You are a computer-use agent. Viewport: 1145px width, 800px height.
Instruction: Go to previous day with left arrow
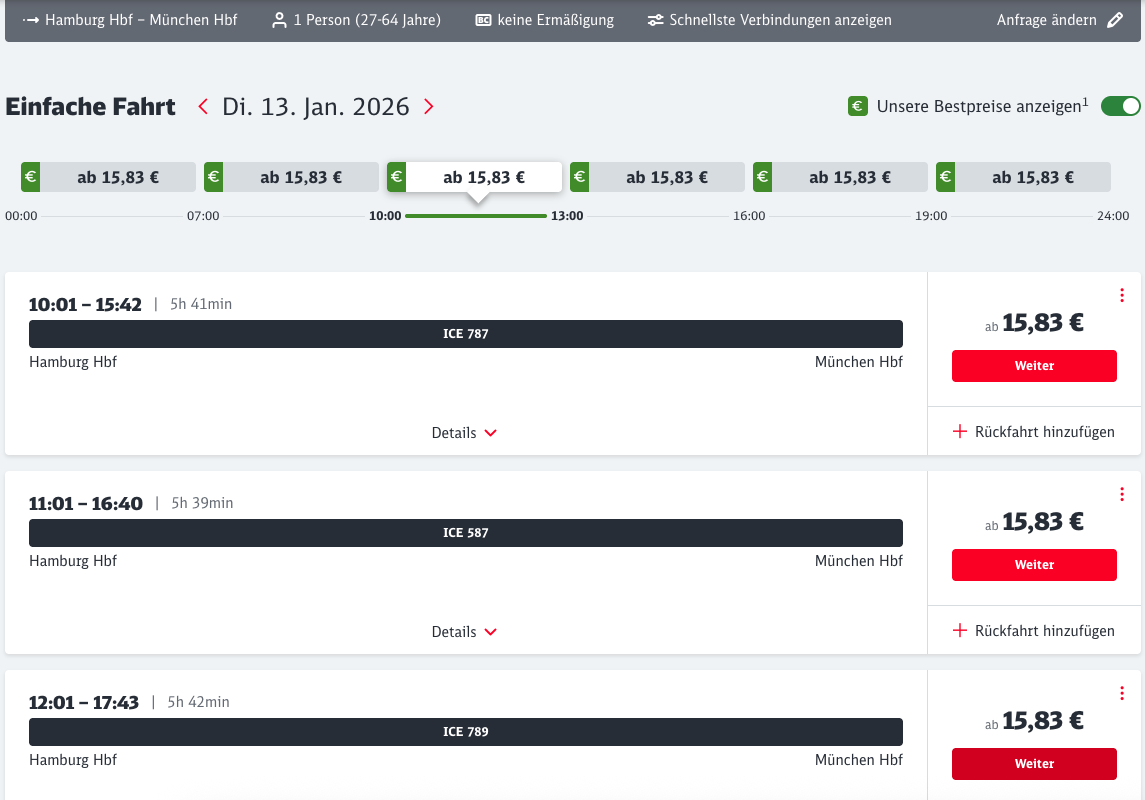click(x=203, y=107)
